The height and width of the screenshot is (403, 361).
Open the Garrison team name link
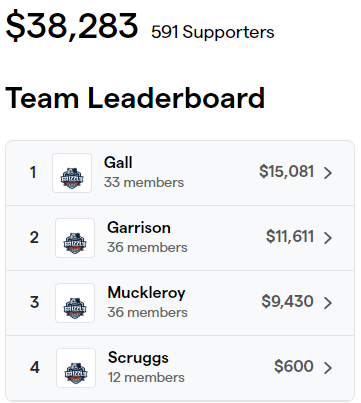[139, 228]
